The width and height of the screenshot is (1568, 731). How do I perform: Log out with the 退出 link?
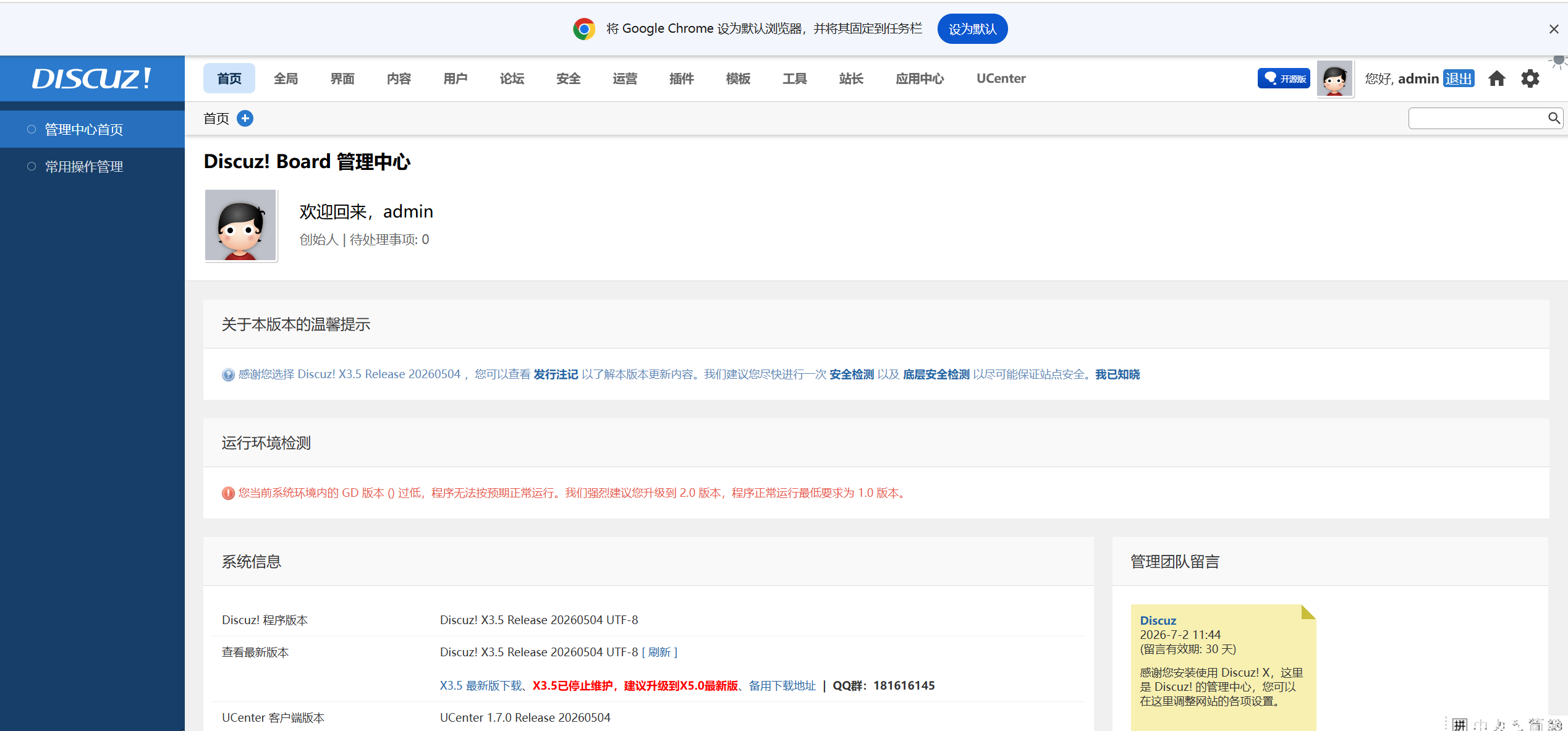pyautogui.click(x=1459, y=78)
